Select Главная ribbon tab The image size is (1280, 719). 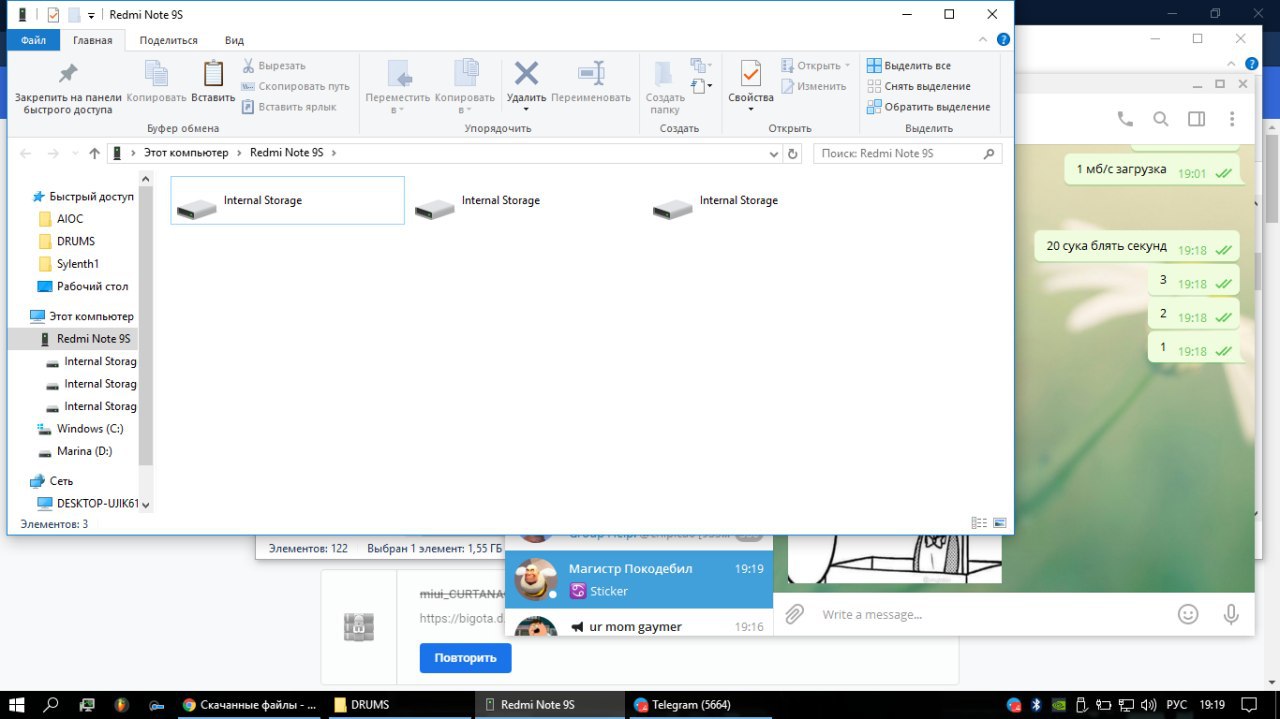[x=93, y=40]
